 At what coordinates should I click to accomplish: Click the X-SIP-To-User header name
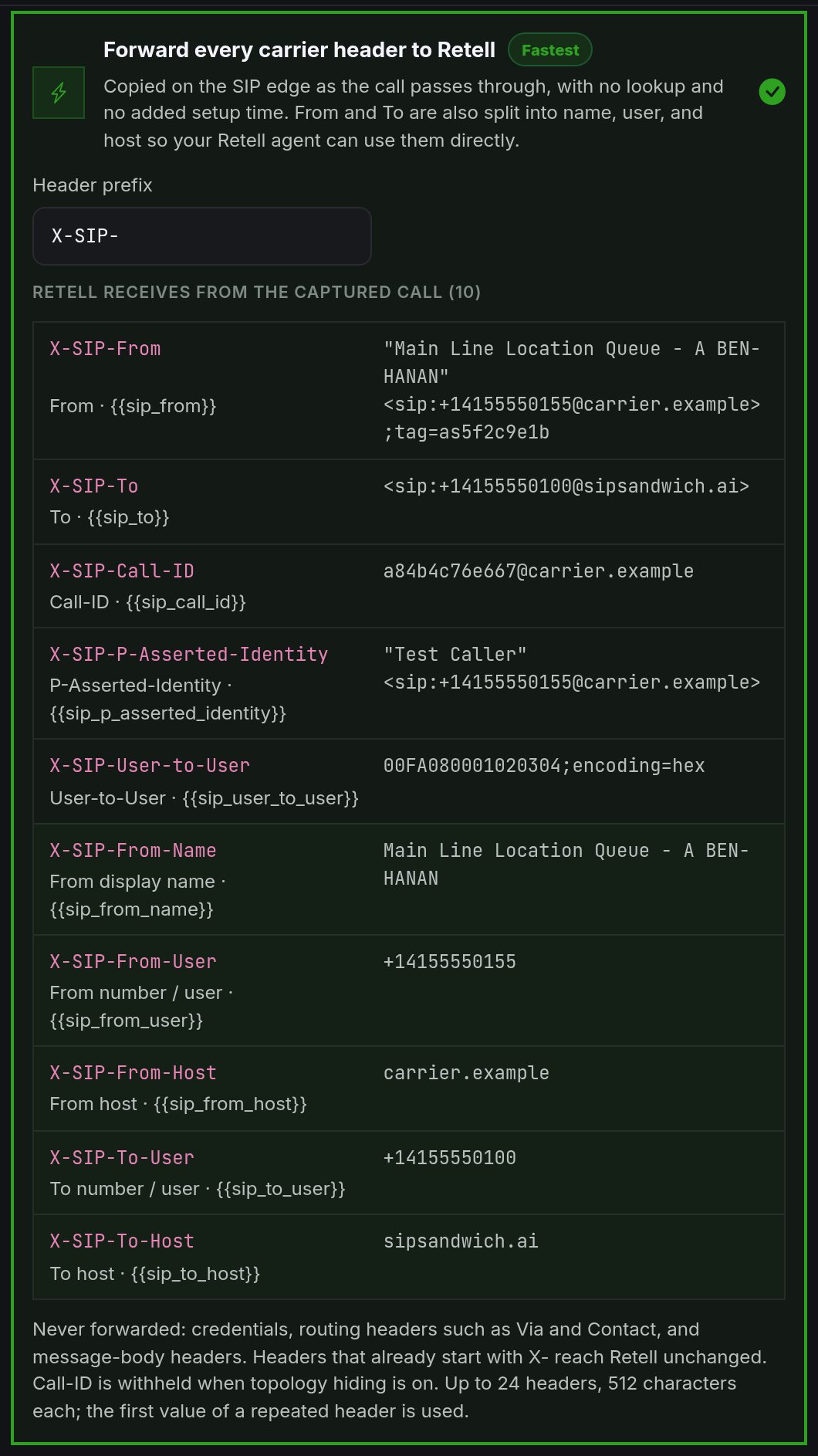tap(122, 1158)
